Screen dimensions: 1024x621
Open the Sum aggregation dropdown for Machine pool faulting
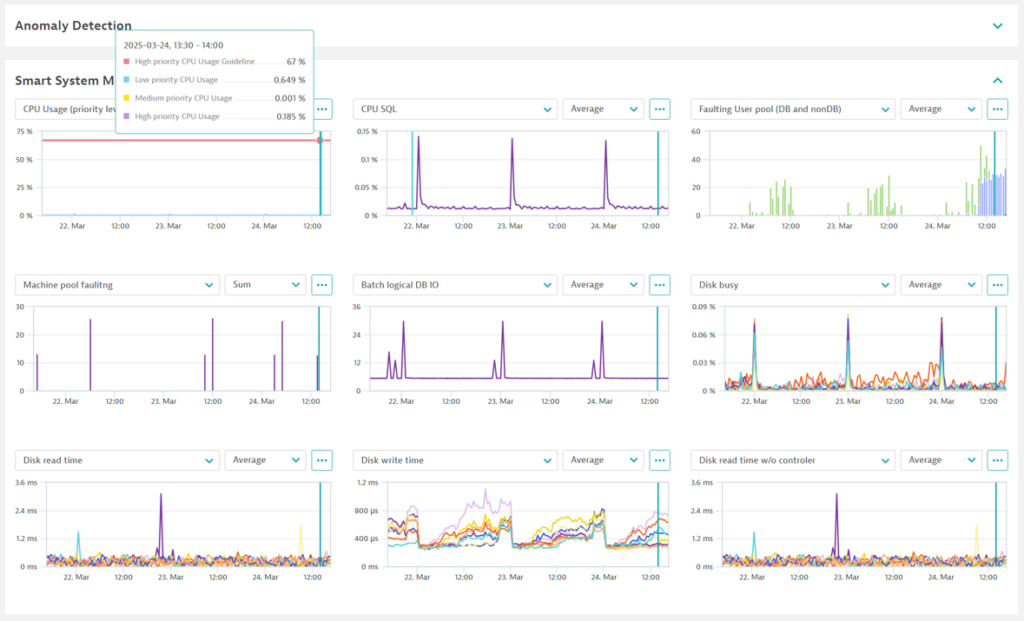(265, 285)
